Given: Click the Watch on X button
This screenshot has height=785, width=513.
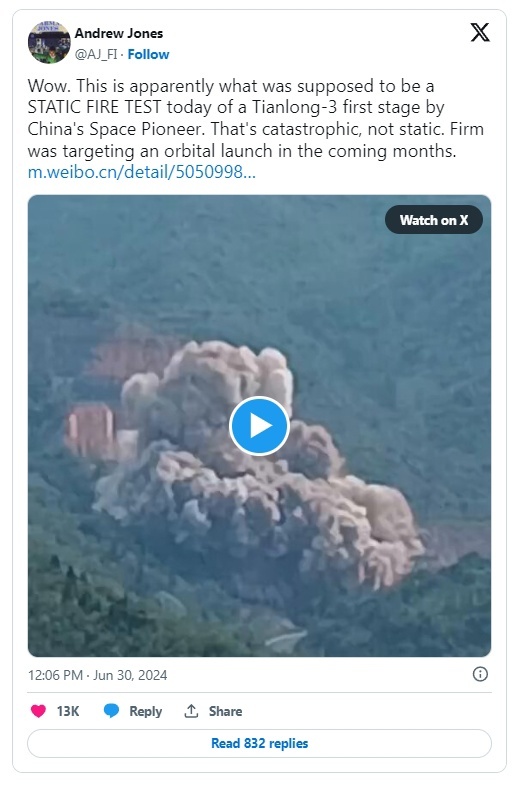Looking at the screenshot, I should 433,220.
